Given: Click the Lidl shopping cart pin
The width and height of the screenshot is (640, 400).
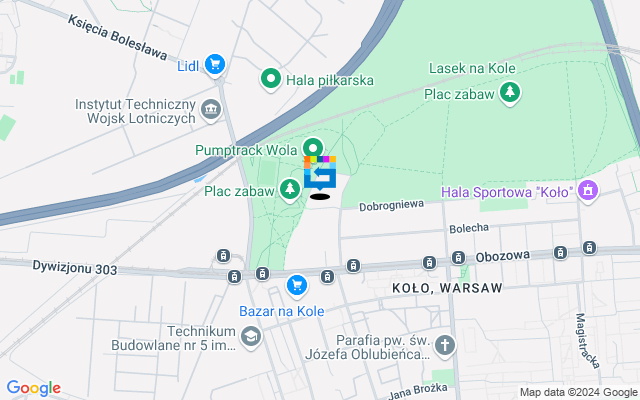Looking at the screenshot, I should tap(215, 65).
